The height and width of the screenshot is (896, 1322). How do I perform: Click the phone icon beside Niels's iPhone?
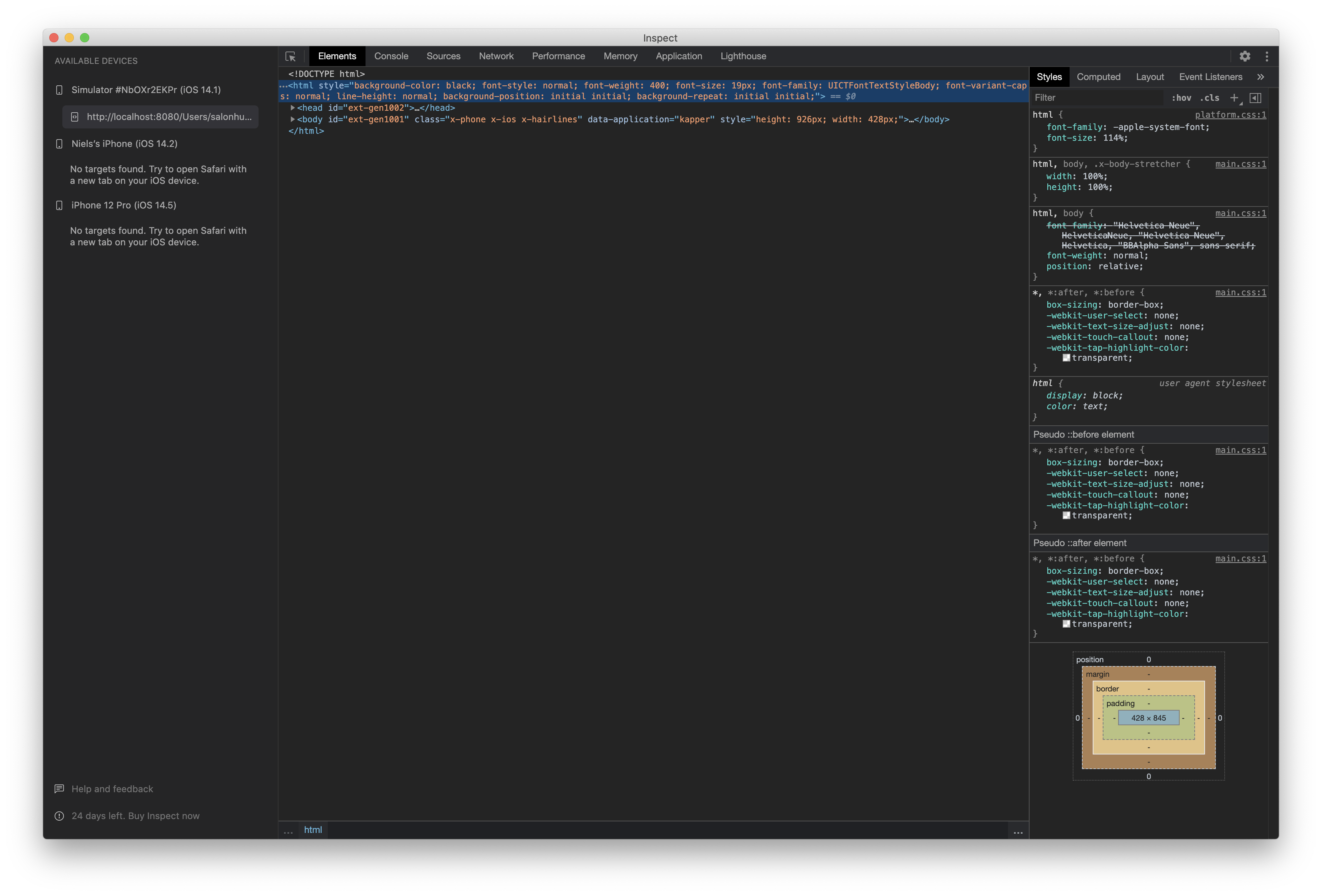pyautogui.click(x=59, y=144)
